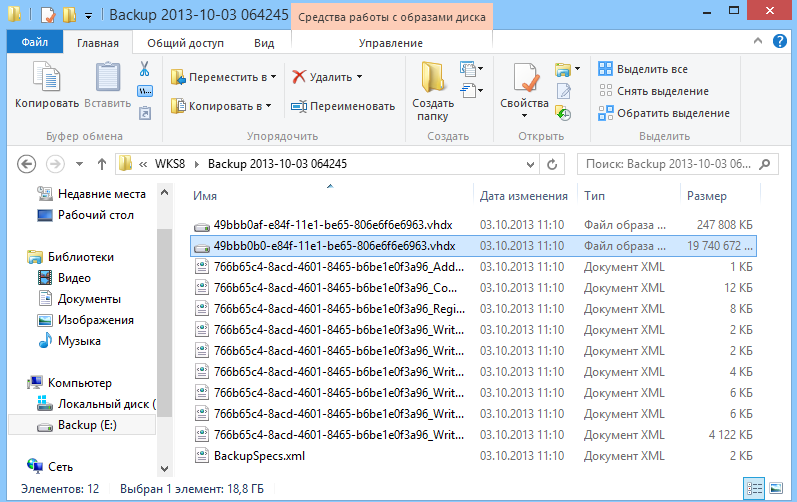Screen dimensions: 797x502
Task: Open the Recent locations dropdown arrow
Action: coord(79,164)
